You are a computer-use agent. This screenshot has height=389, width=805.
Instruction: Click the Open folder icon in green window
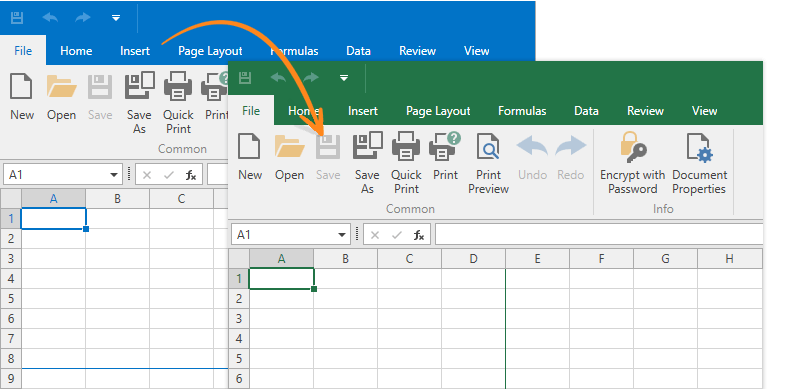[290, 146]
